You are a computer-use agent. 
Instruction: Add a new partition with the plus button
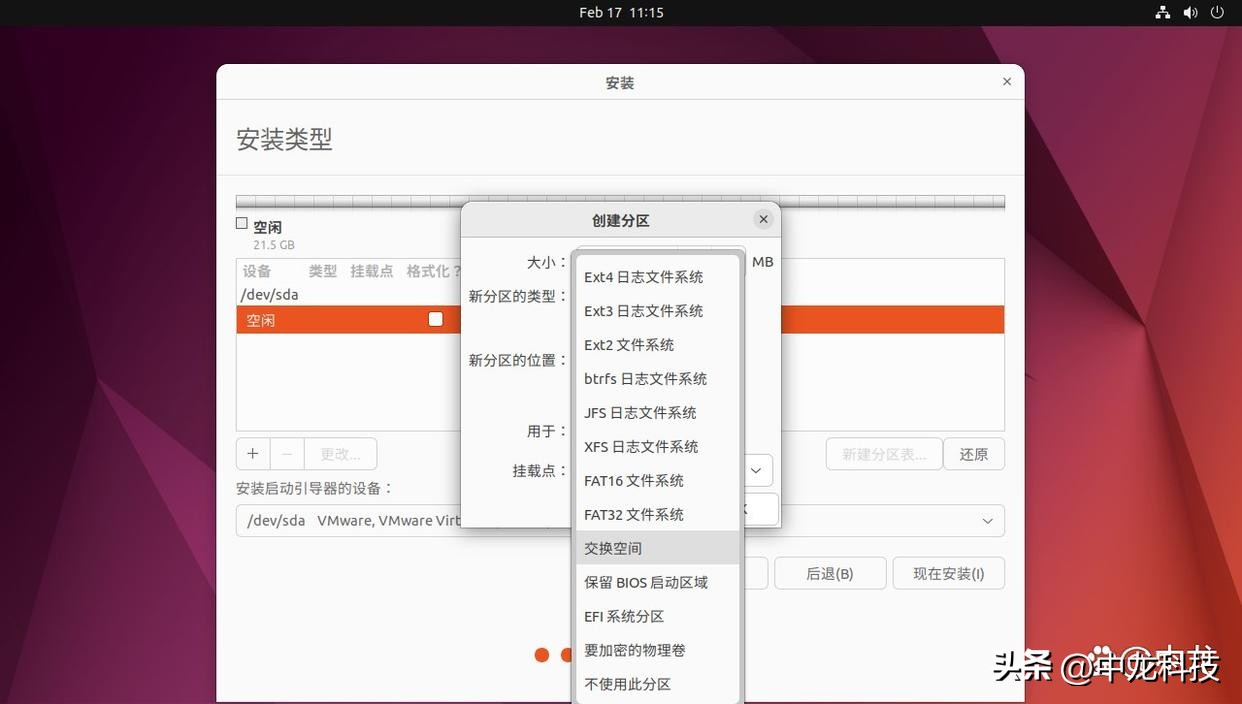pyautogui.click(x=252, y=453)
